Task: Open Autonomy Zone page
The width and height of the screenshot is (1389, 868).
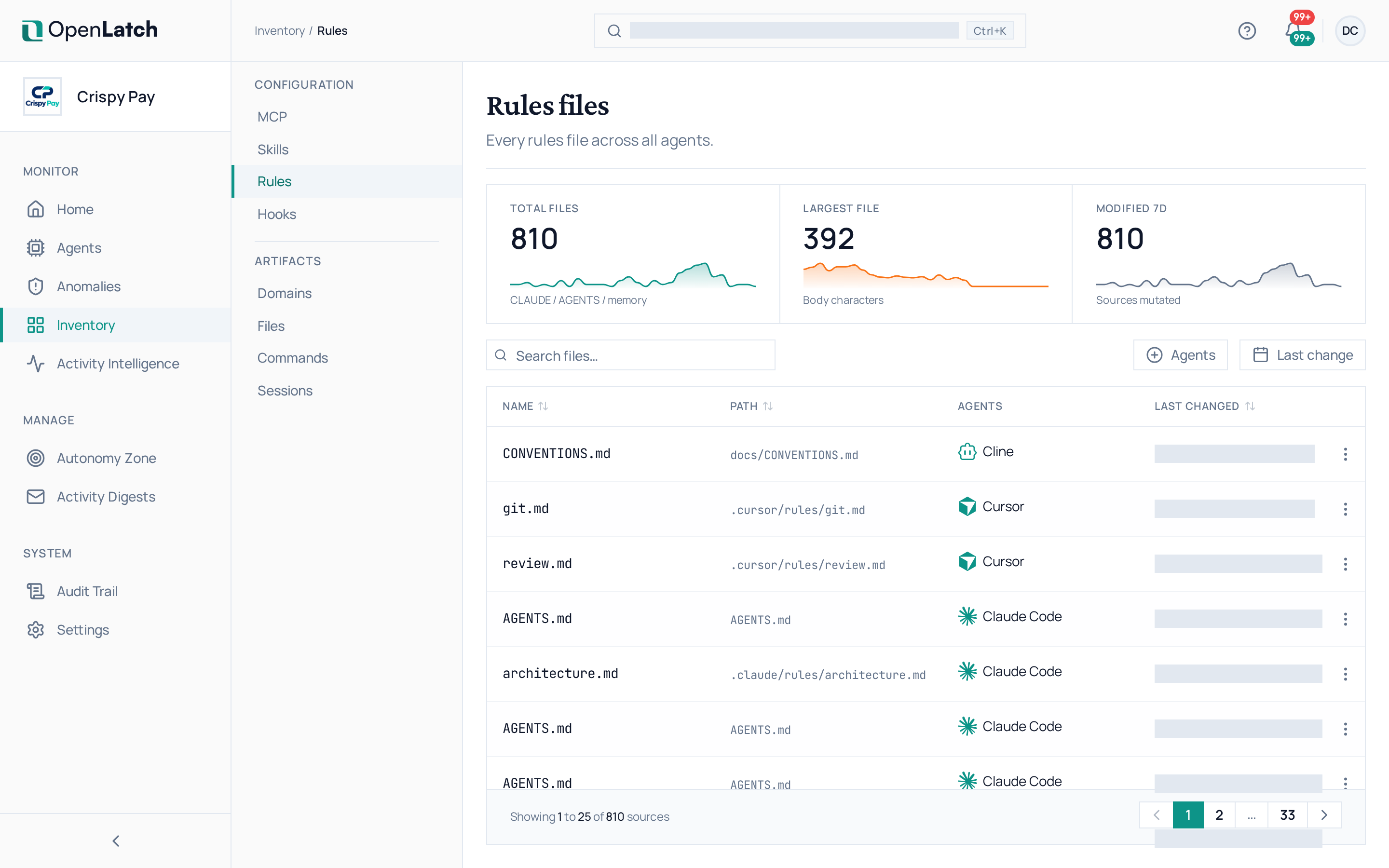Action: (116, 458)
